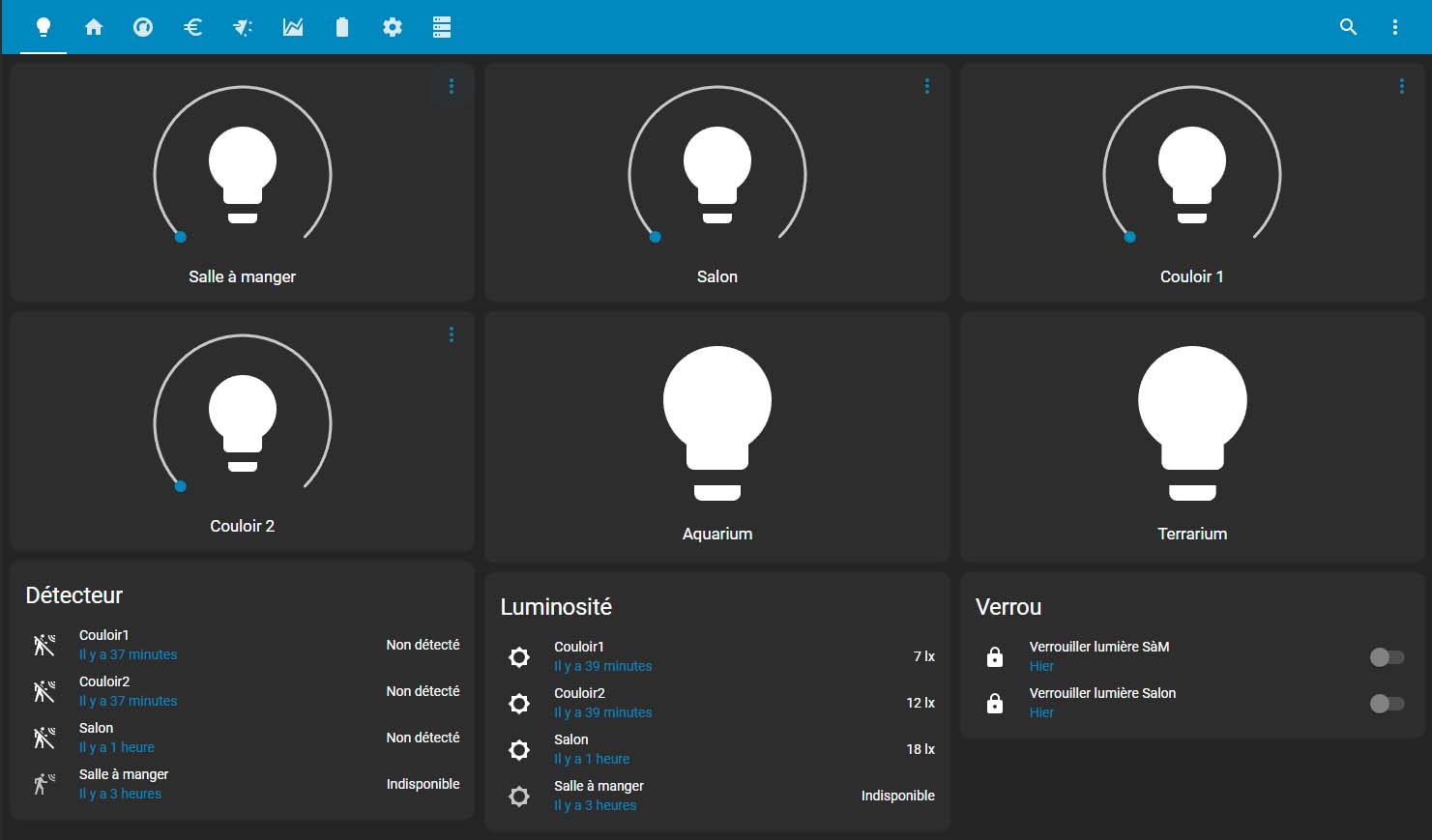Click the navigation arrow icon in the navbar

click(242, 27)
